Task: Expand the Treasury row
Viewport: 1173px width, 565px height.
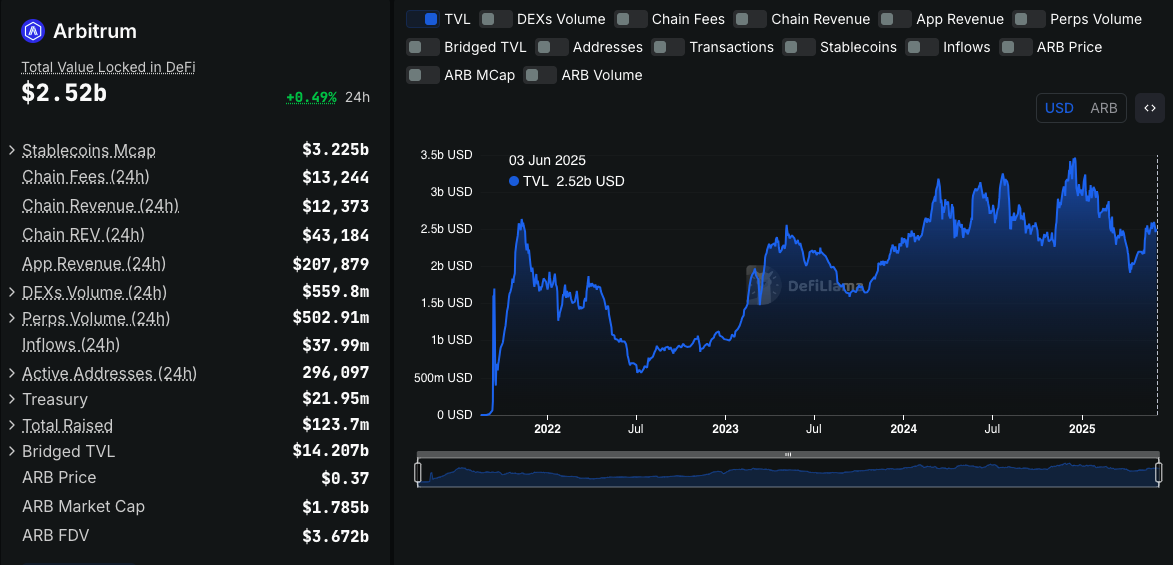Action: click(12, 400)
